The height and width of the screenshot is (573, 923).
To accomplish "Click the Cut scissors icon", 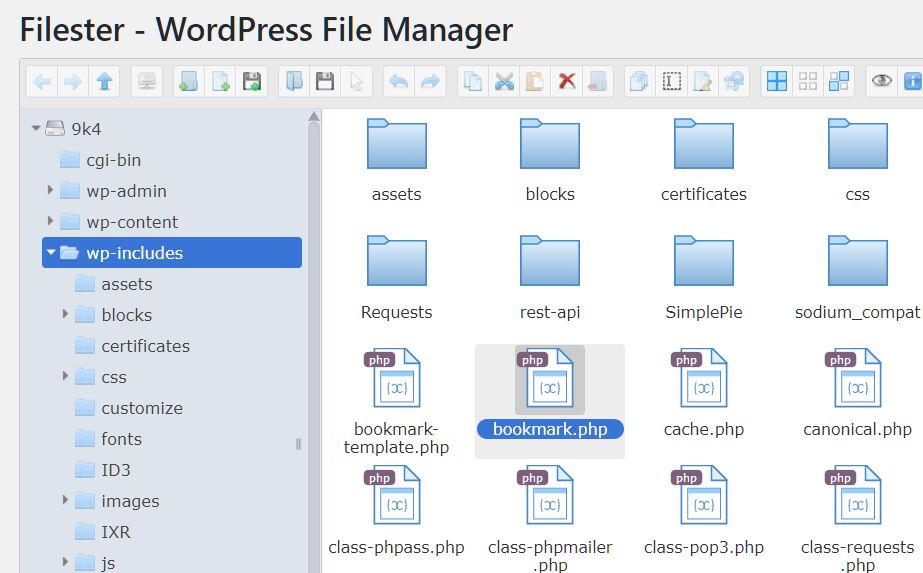I will tap(504, 81).
